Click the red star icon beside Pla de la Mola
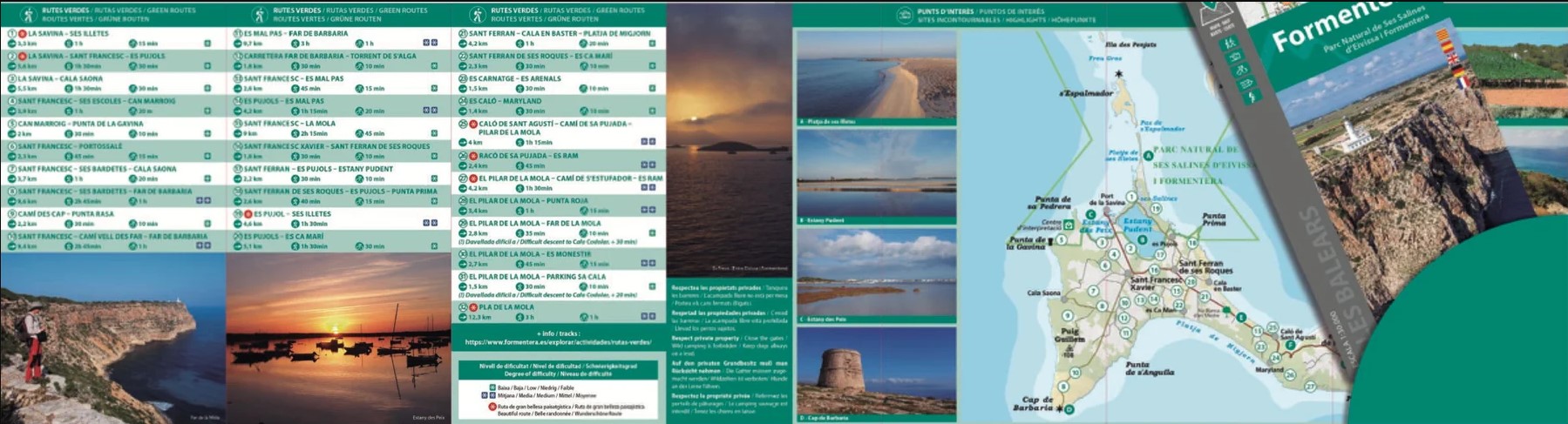Screen dimensions: 1568x424 pyautogui.click(x=473, y=307)
